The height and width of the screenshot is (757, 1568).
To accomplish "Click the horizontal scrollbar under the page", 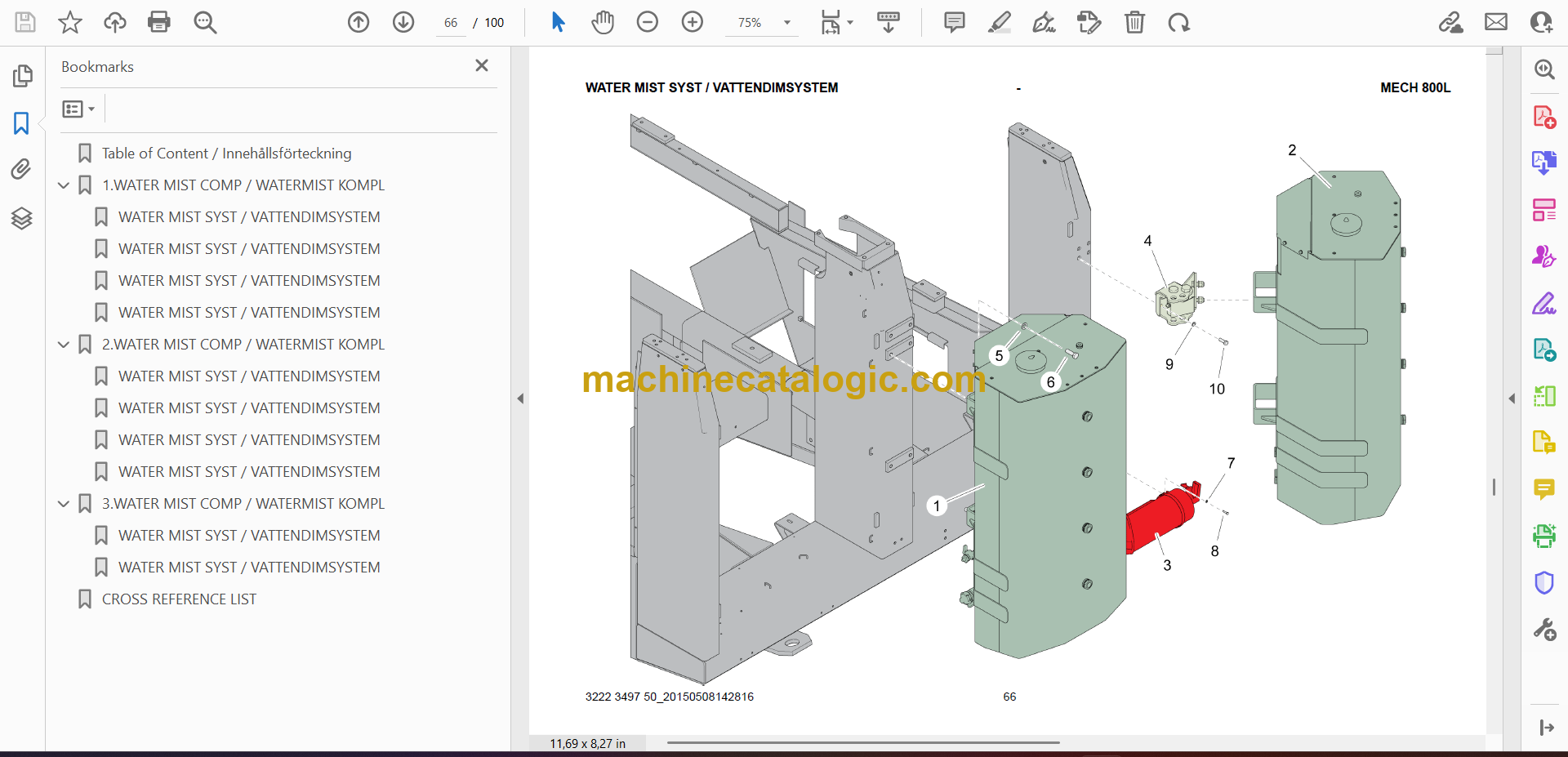I will pyautogui.click(x=863, y=742).
